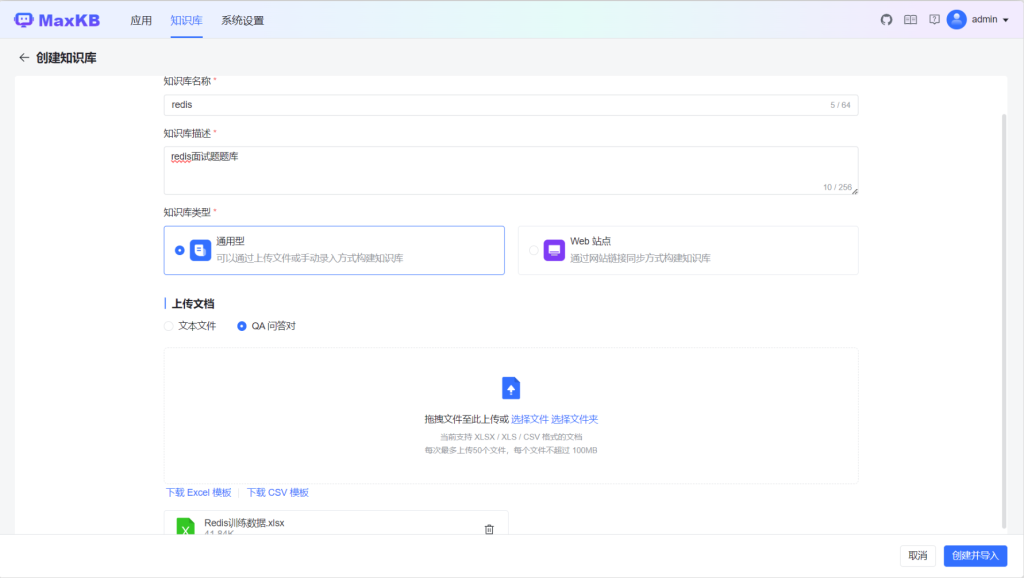The width and height of the screenshot is (1024, 578).
Task: Click the green Excel file icon
Action: coord(185,526)
